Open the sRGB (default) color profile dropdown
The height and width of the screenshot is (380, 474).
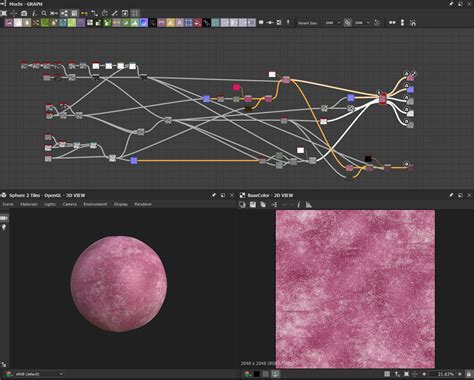(38, 374)
